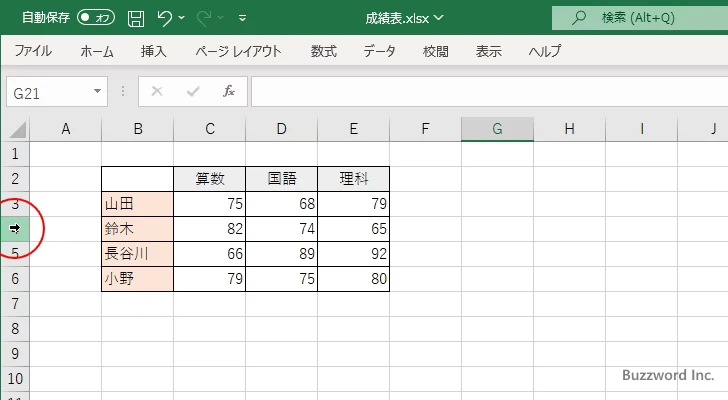Select column G header
The image size is (728, 400).
point(497,129)
